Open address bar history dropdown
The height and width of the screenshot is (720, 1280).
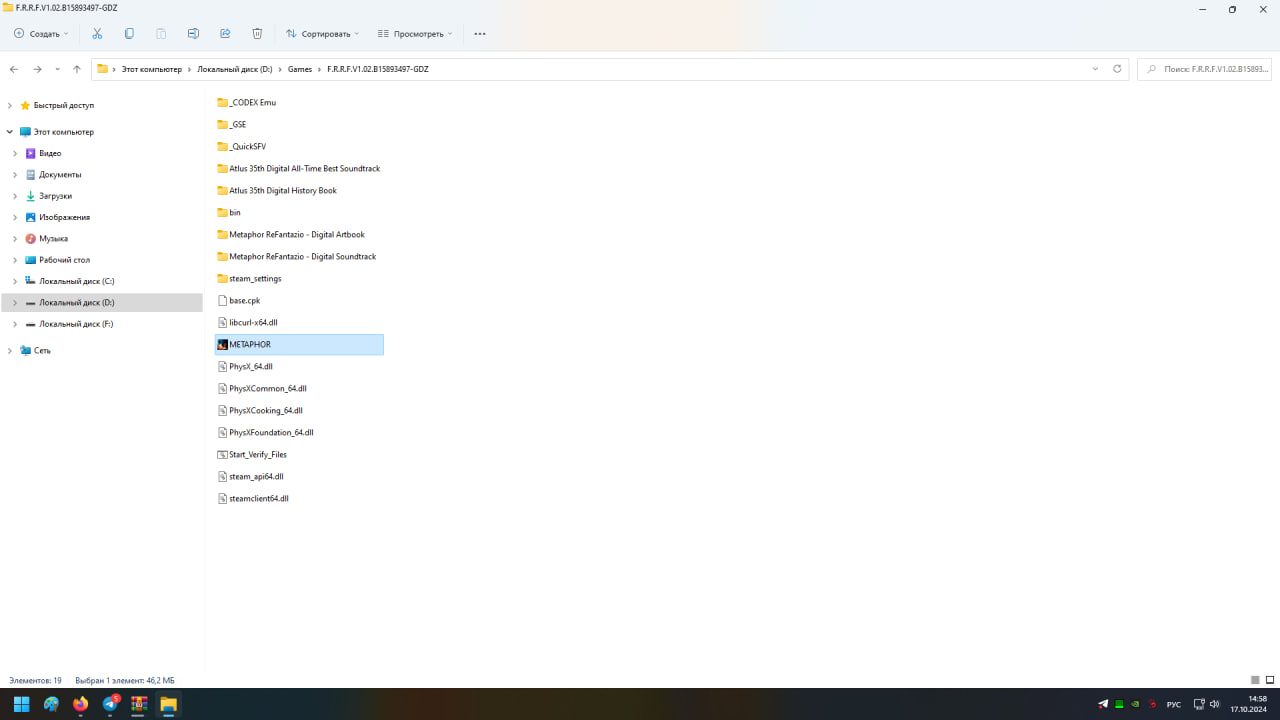pyautogui.click(x=1096, y=69)
